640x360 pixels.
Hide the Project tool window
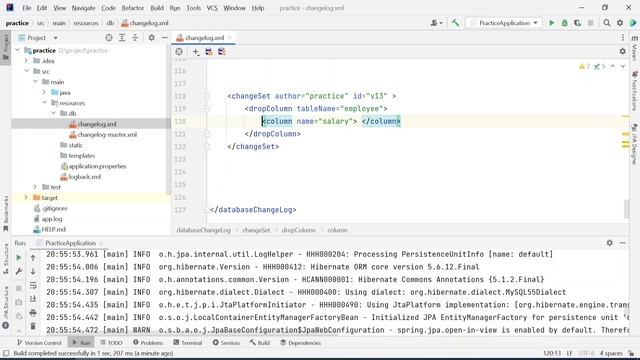coord(164,38)
